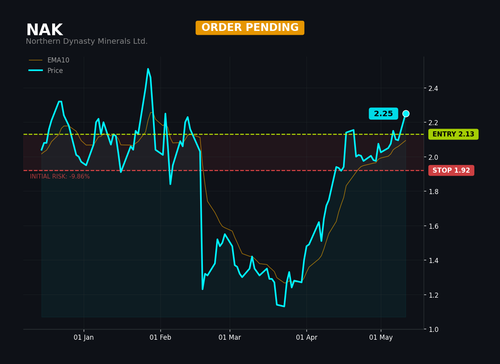Click the 01 May date axis label
The width and height of the screenshot is (500, 364).
point(381,337)
